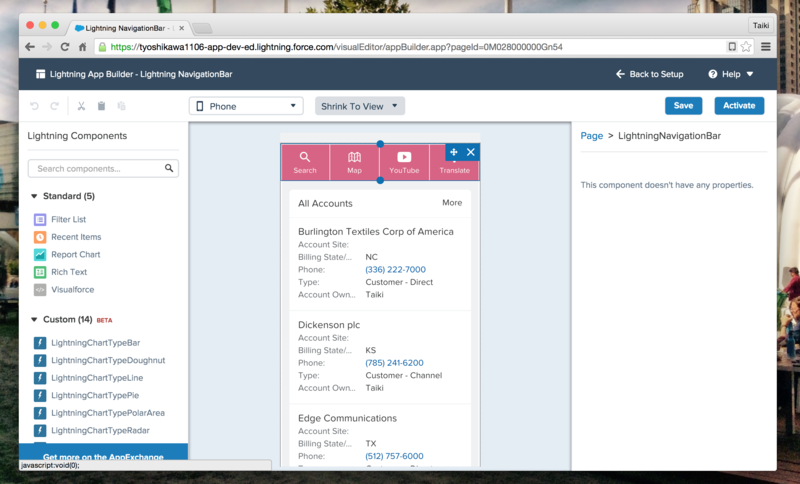
Task: Click the Redo arrow icon
Action: [55, 106]
